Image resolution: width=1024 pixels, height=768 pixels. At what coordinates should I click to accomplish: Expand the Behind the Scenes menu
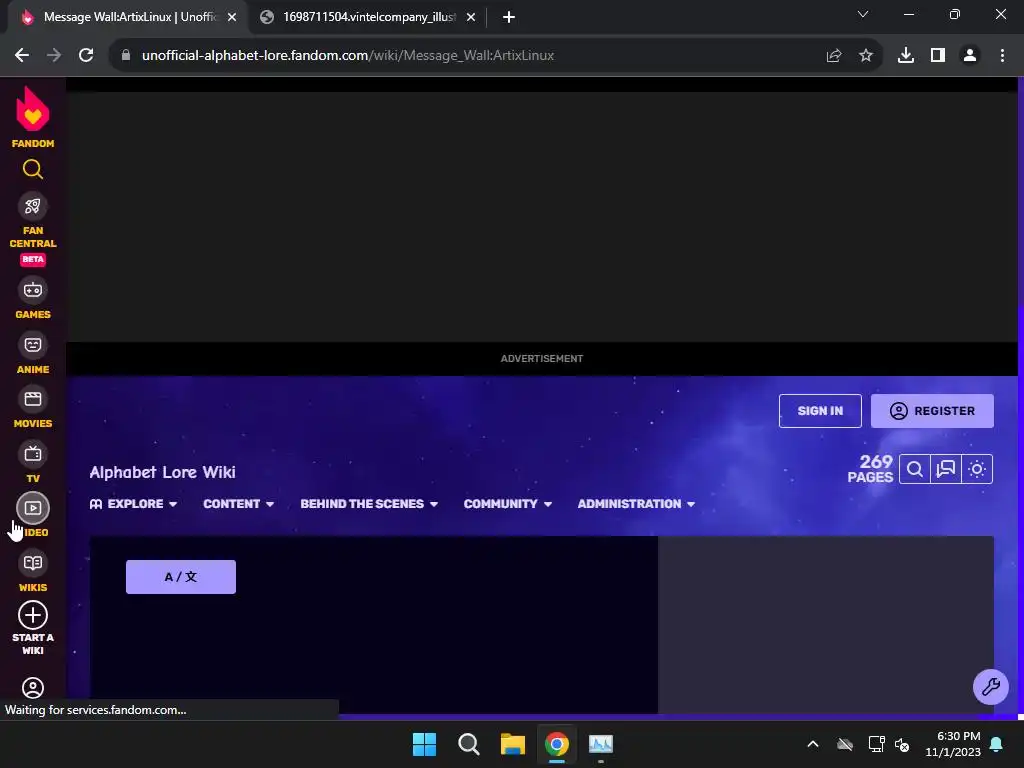(369, 504)
